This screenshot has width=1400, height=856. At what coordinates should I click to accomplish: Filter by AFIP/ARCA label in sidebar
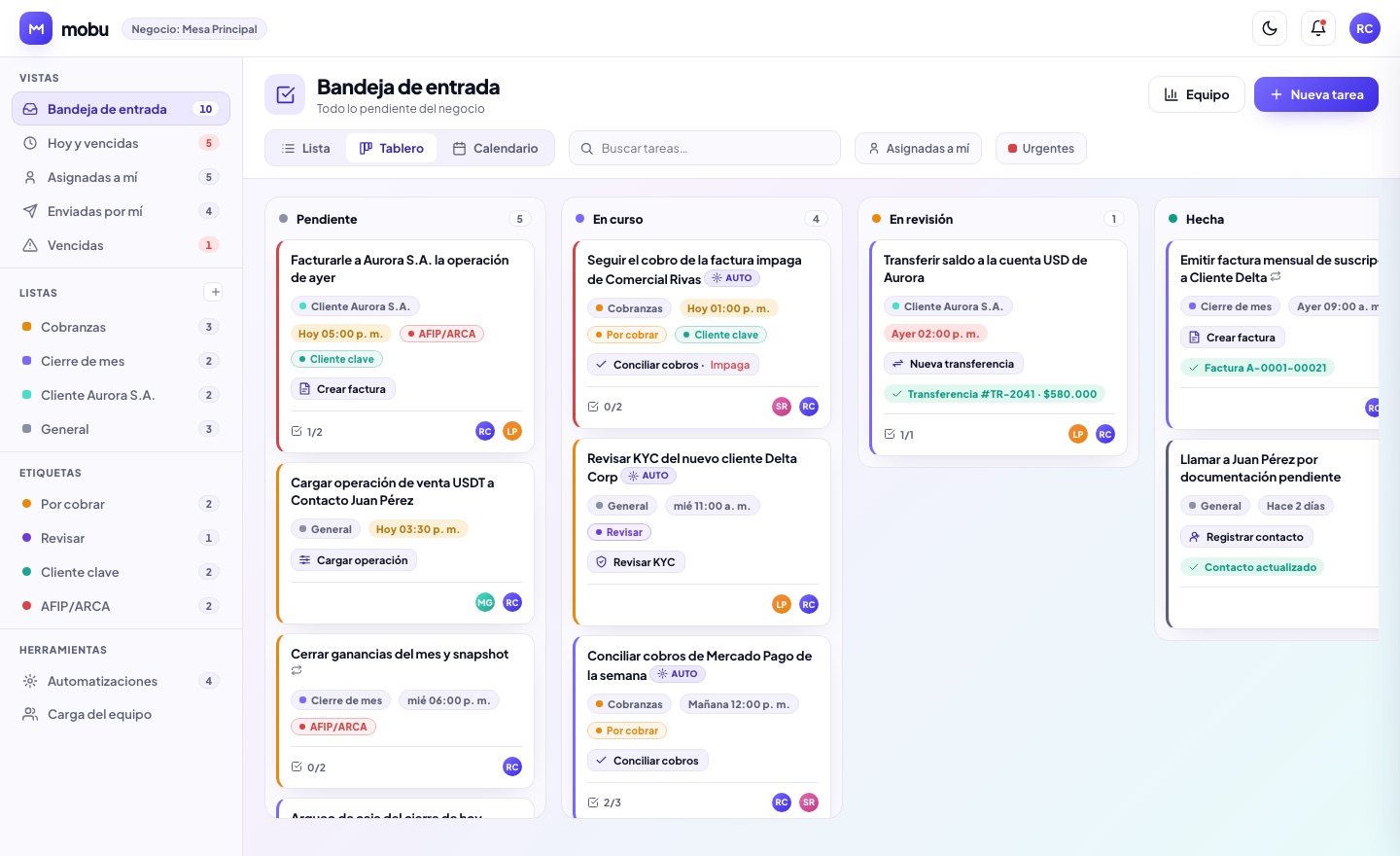[121, 606]
